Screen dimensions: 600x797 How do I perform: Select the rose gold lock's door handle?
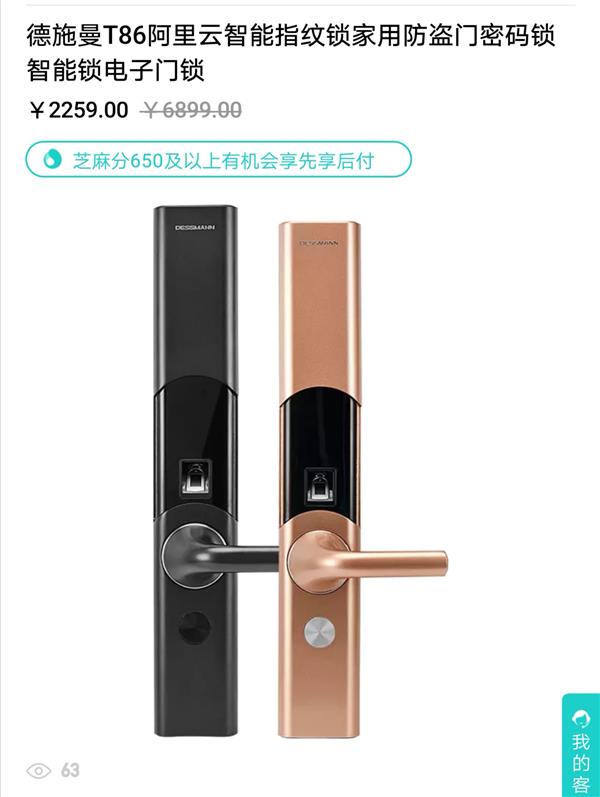(x=366, y=563)
